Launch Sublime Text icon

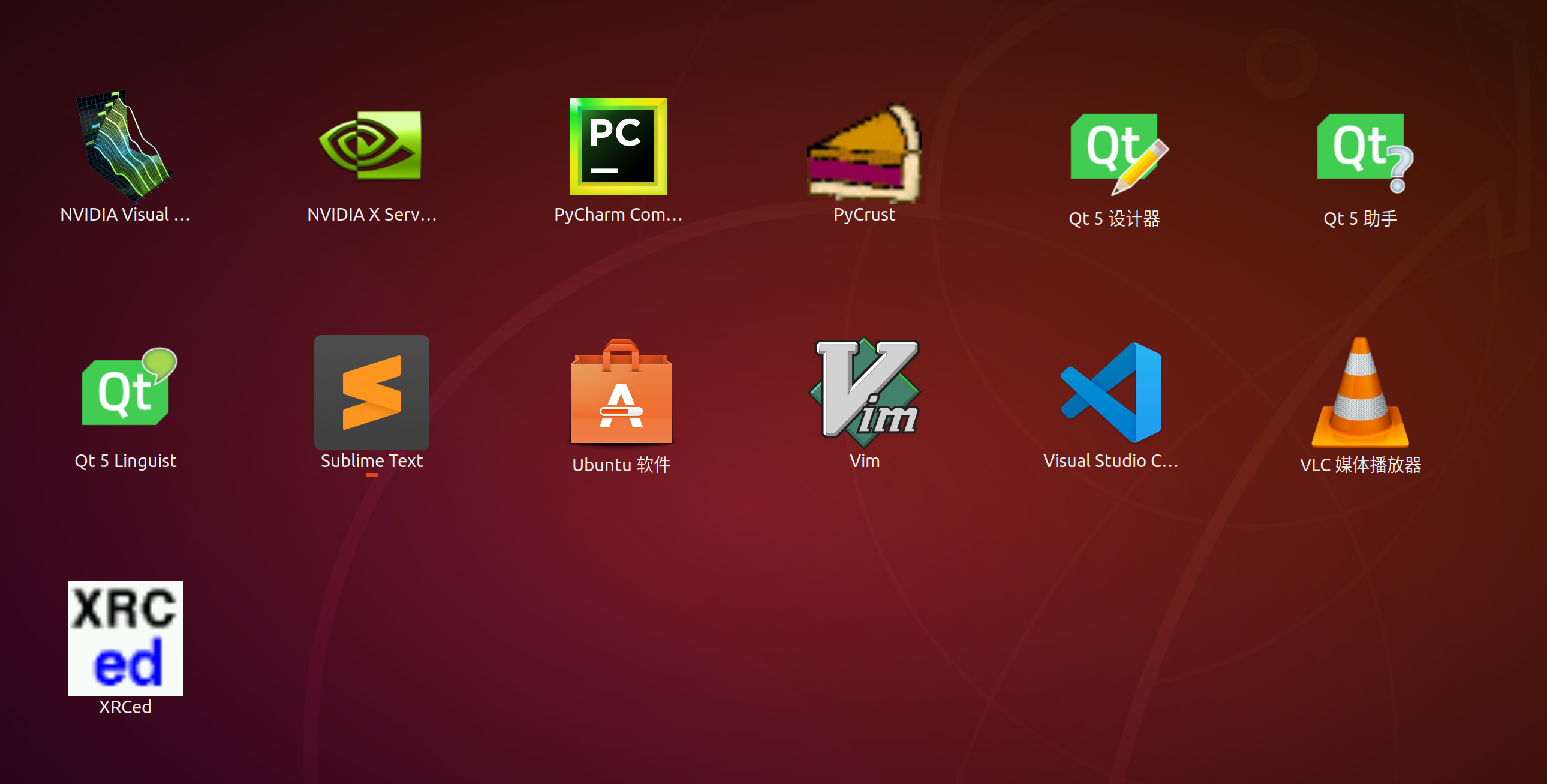pyautogui.click(x=371, y=391)
